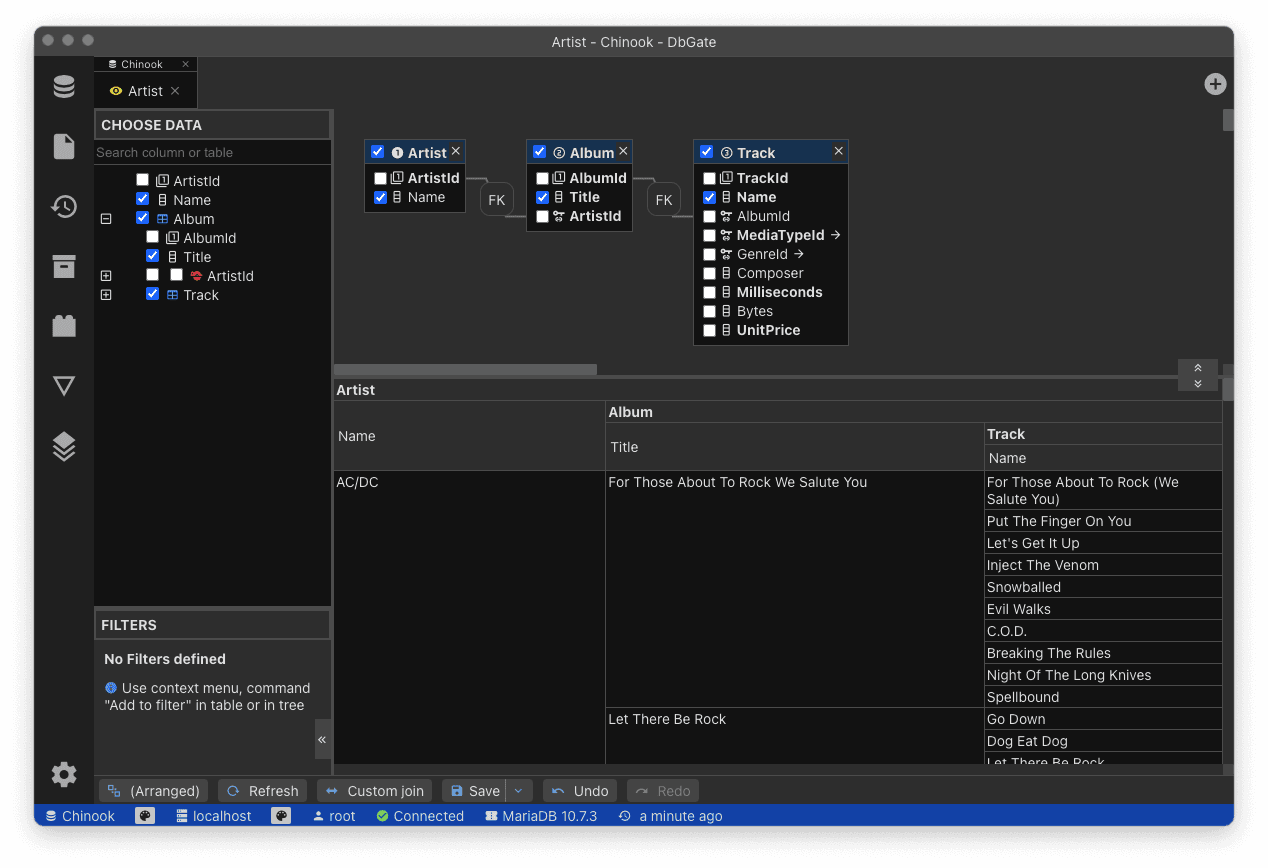Open the Save button dropdown arrow
This screenshot has height=868, width=1268.
coord(518,790)
